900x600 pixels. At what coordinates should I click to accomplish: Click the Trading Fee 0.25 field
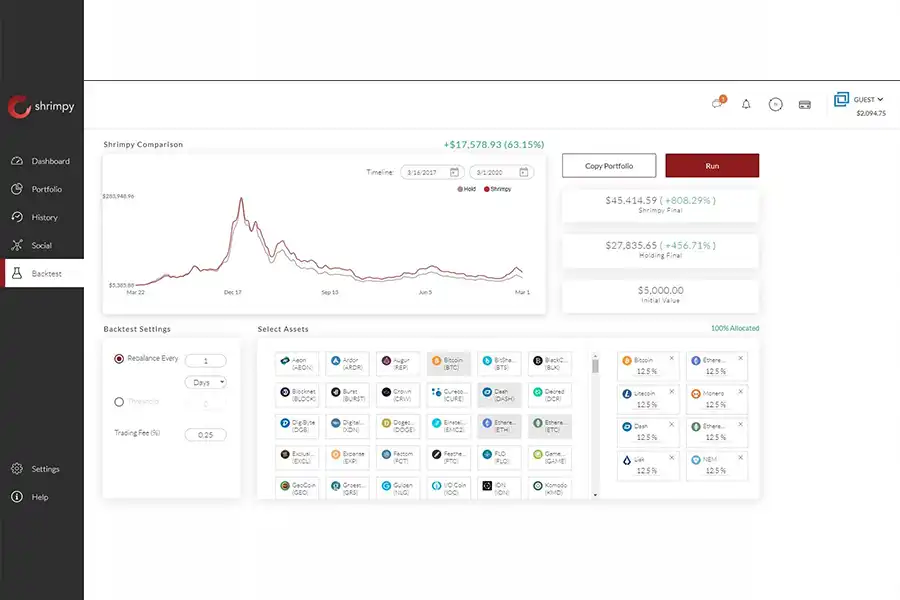coord(205,435)
